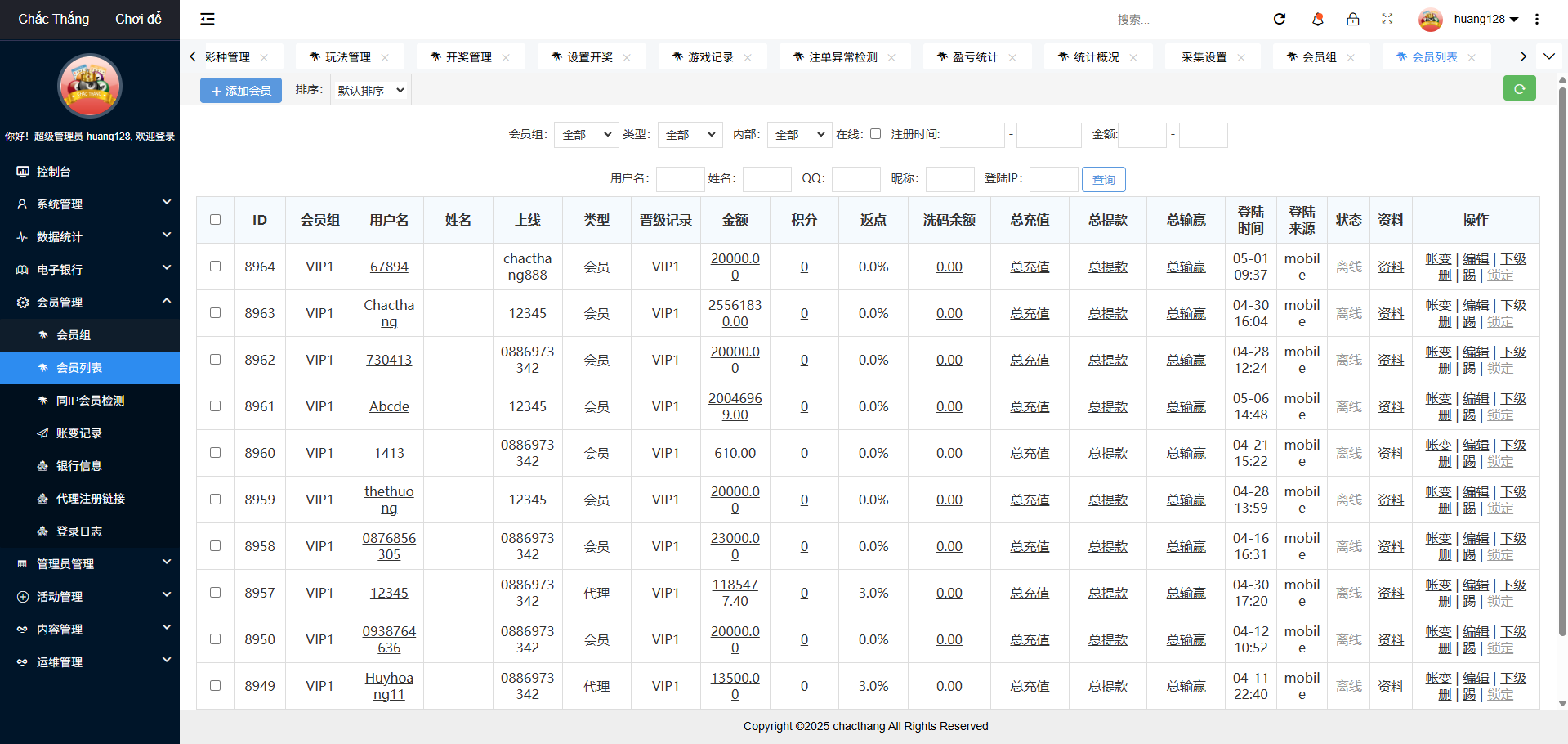Click the 用户名 input field
This screenshot has height=744, width=1568.
[x=680, y=179]
